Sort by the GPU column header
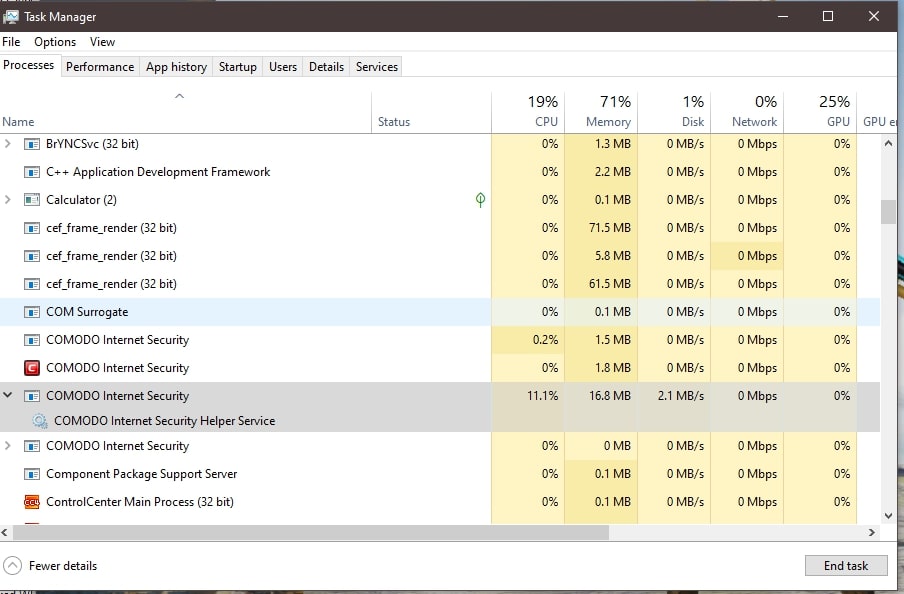This screenshot has width=904, height=594. coord(820,112)
